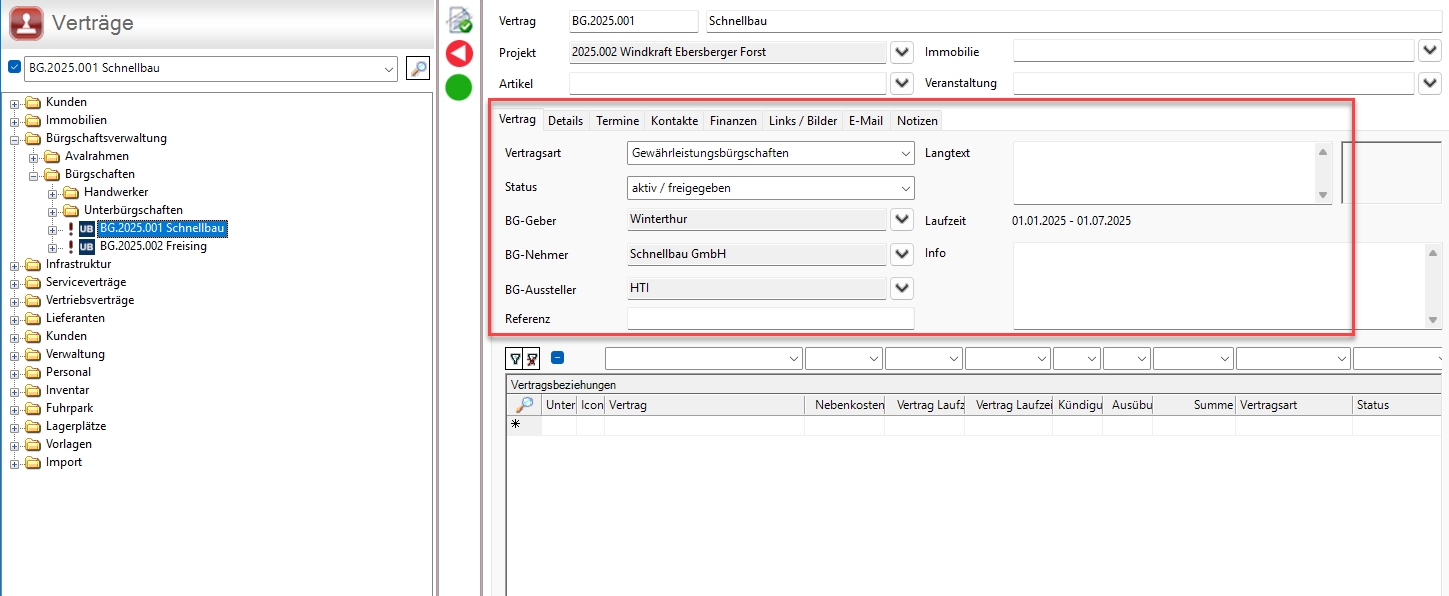Click the UB icon of BG.2025.001 Schnellbau
Screen dimensions: 1449x596
[87, 229]
